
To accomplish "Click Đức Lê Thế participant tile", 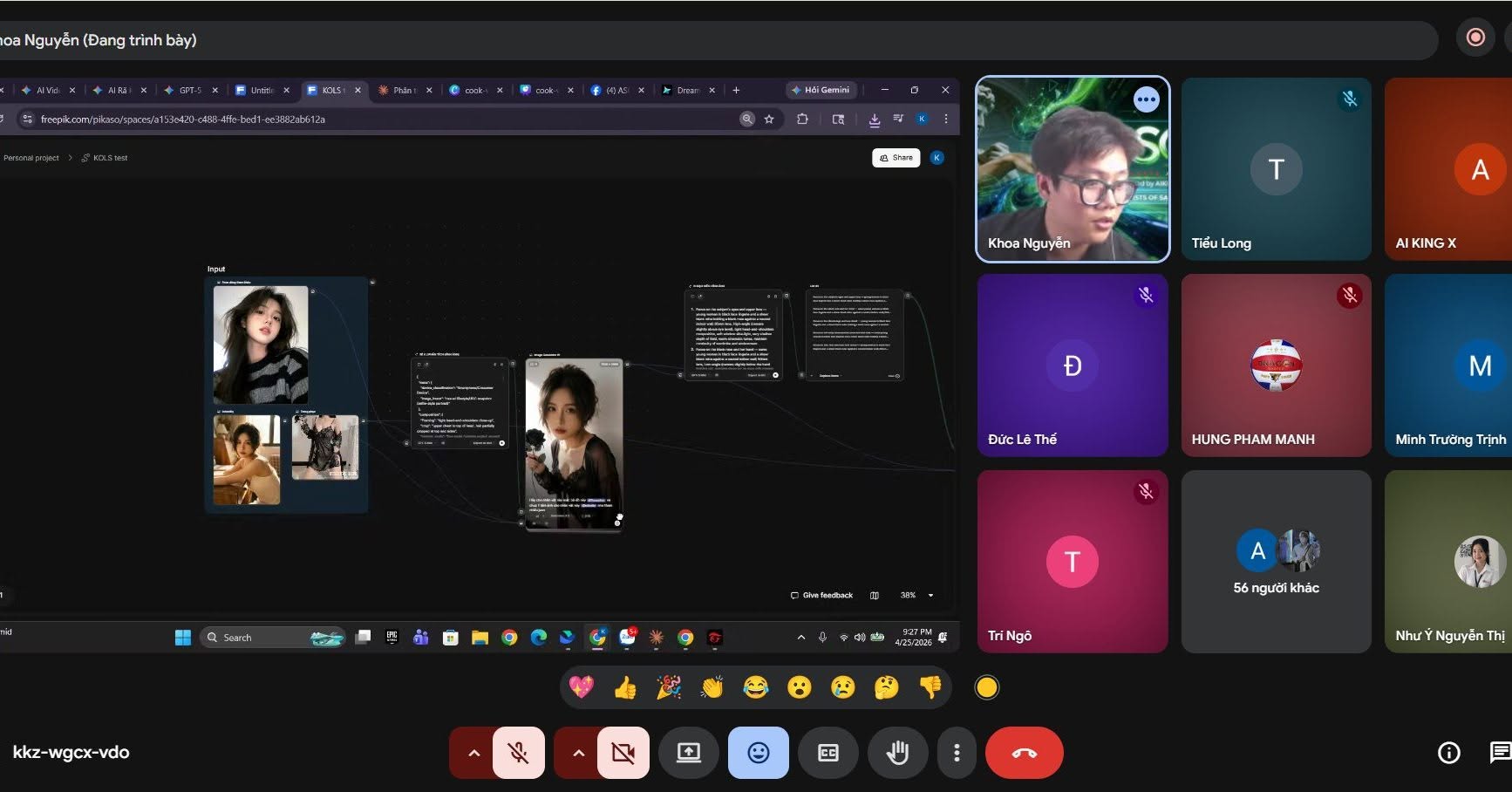I will 1073,365.
